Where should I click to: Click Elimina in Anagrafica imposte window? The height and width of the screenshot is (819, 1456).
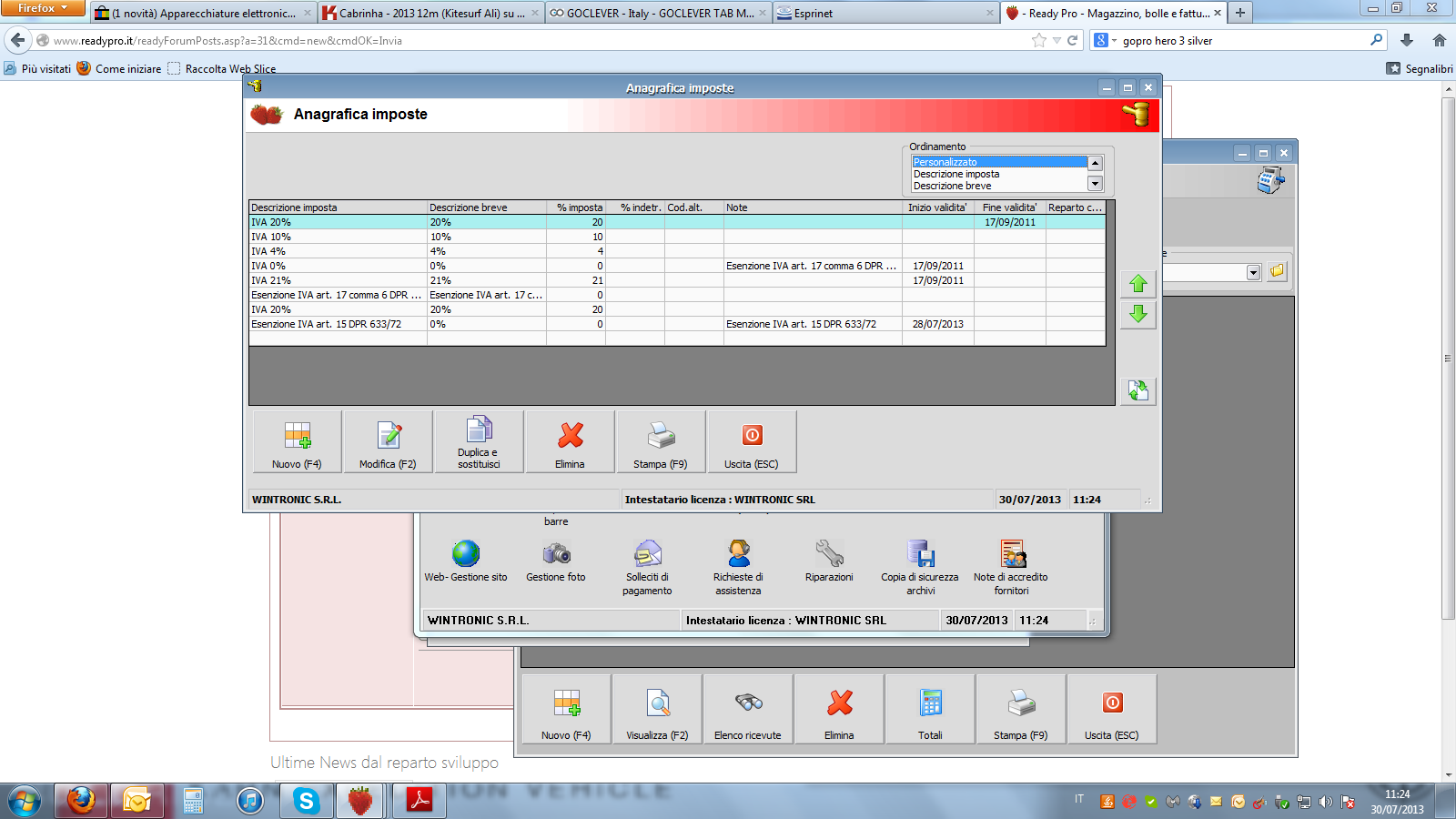(x=571, y=441)
